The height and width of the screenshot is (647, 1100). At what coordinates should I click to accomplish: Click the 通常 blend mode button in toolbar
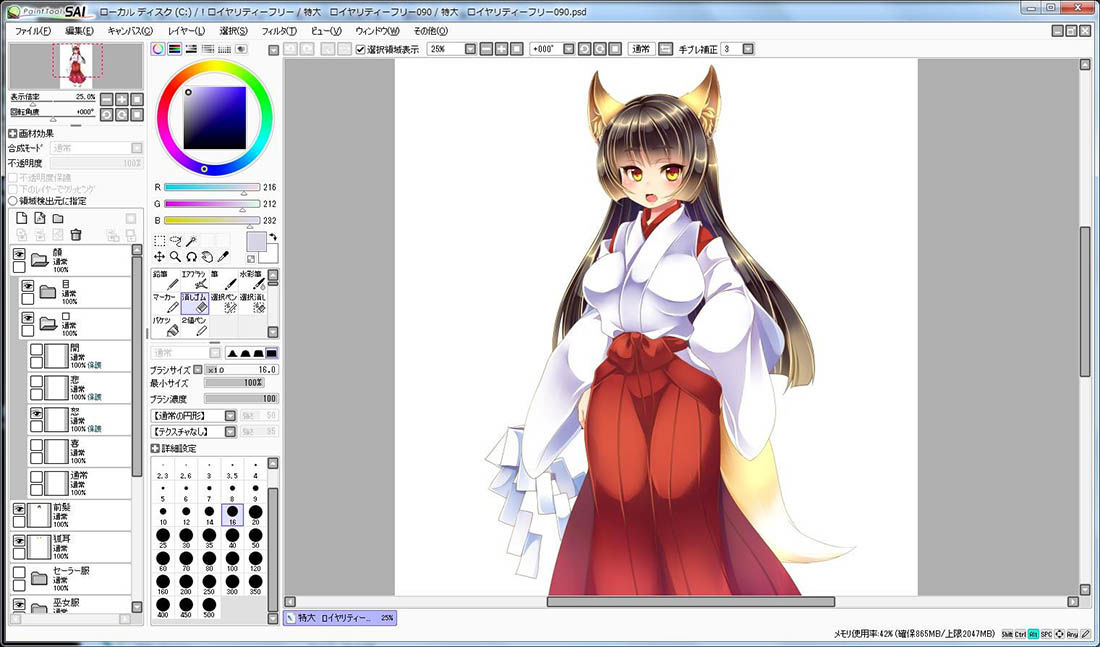click(641, 49)
